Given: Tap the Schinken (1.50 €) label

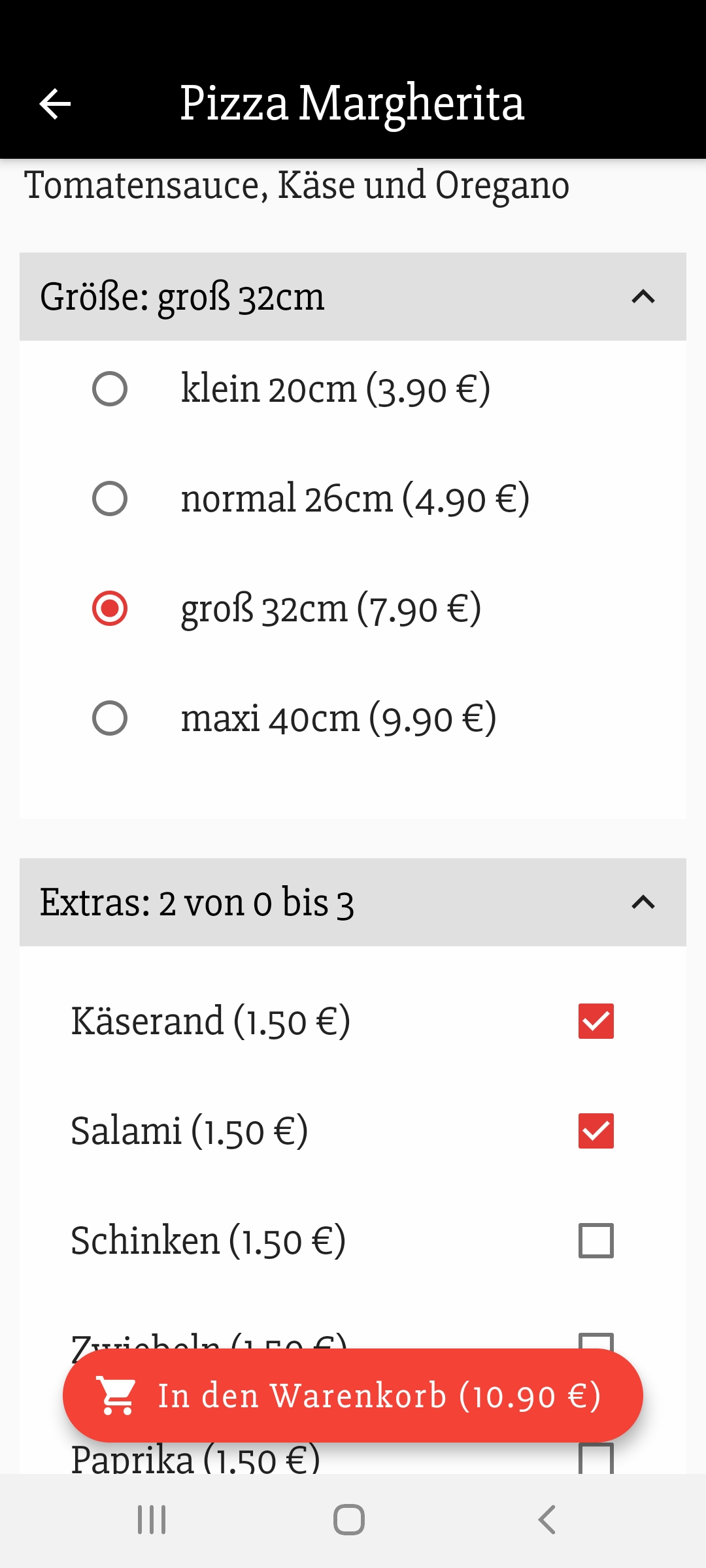Looking at the screenshot, I should coord(208,1241).
